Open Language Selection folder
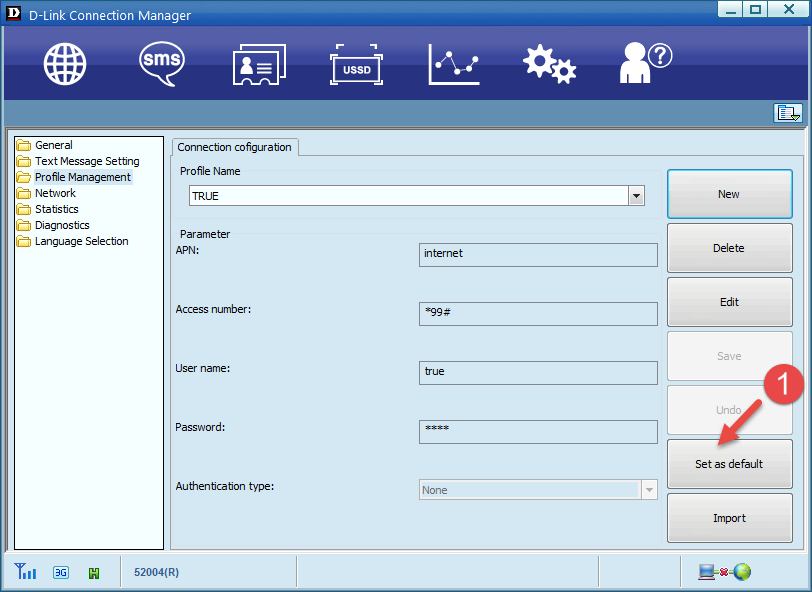812x592 pixels. (x=72, y=241)
